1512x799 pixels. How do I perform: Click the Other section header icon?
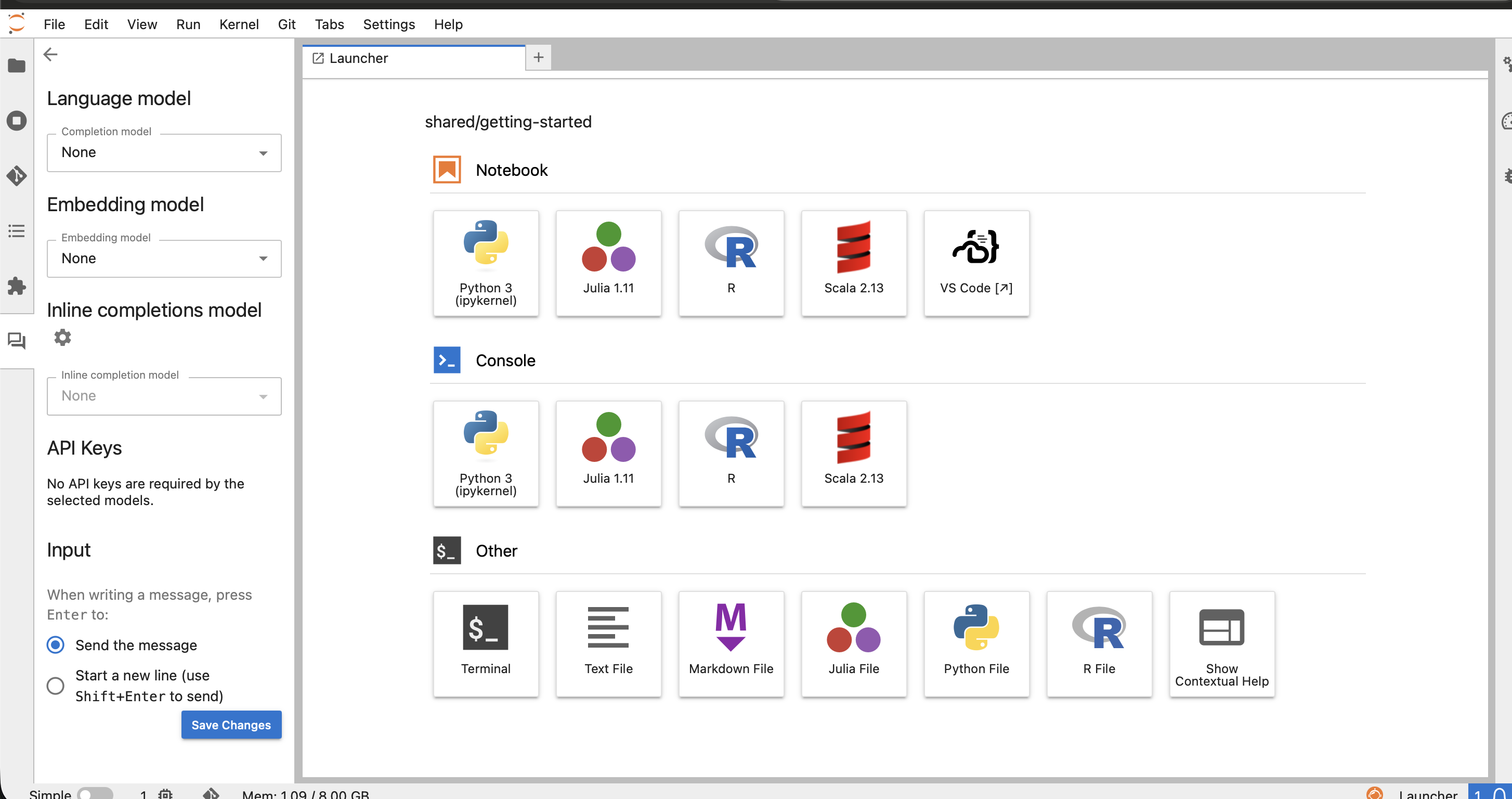[x=447, y=550]
